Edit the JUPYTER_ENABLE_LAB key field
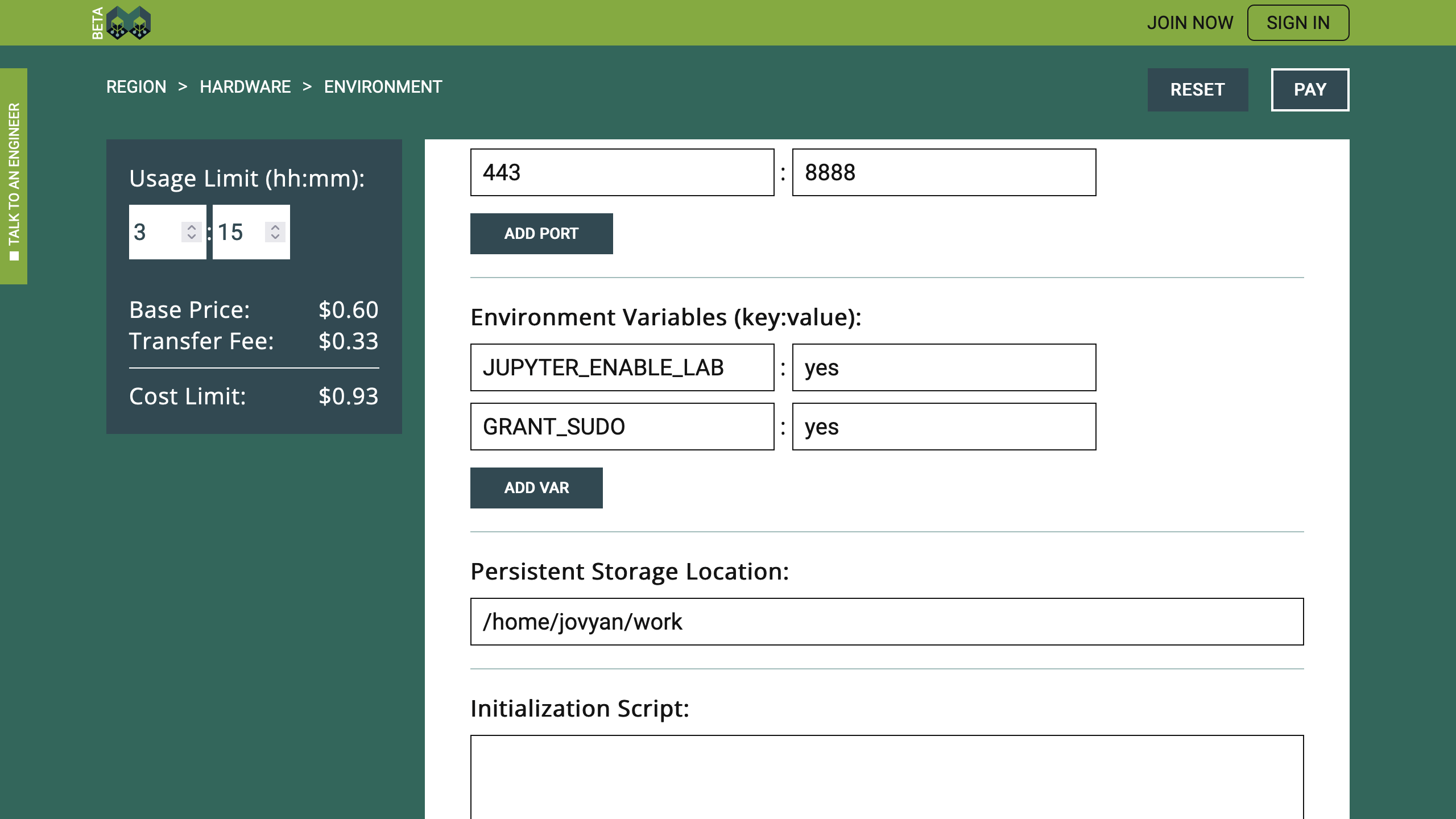Image resolution: width=1456 pixels, height=819 pixels. coord(622,367)
